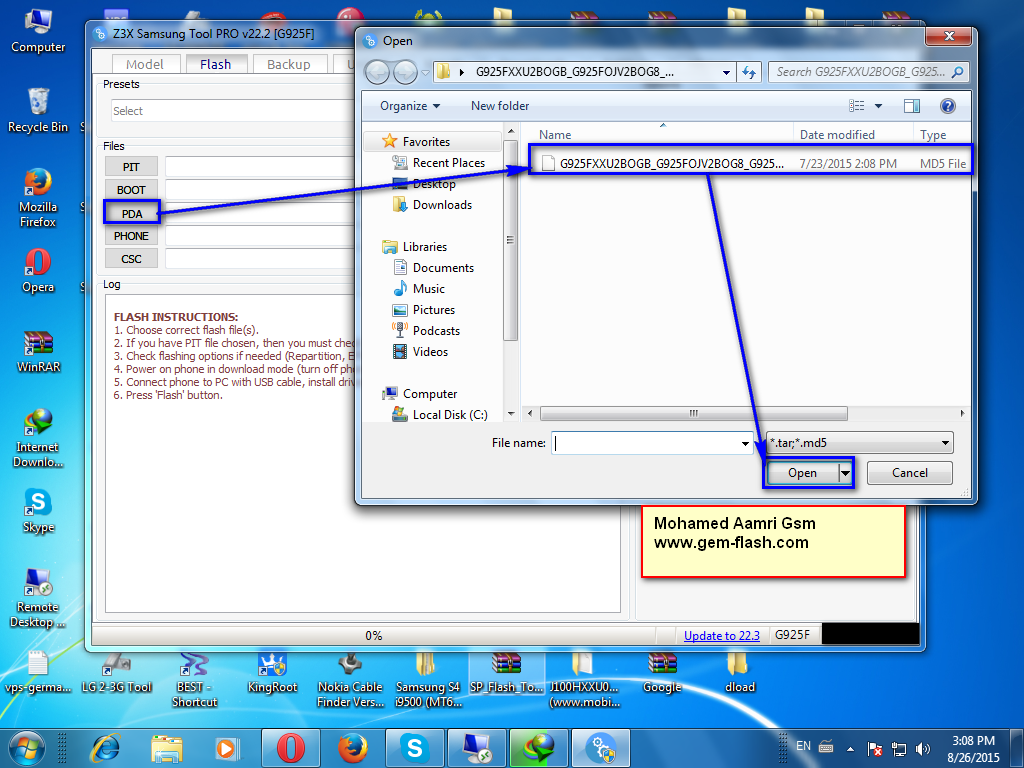Image resolution: width=1024 pixels, height=768 pixels.
Task: Click the PHONE file button
Action: pos(131,236)
